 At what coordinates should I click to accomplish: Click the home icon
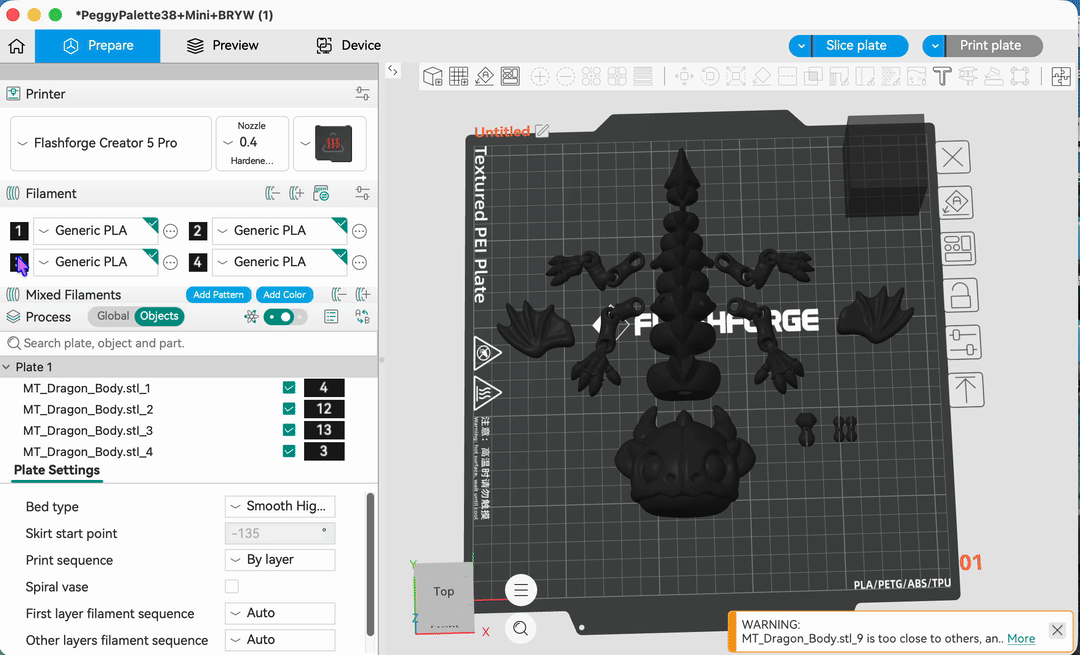click(17, 45)
